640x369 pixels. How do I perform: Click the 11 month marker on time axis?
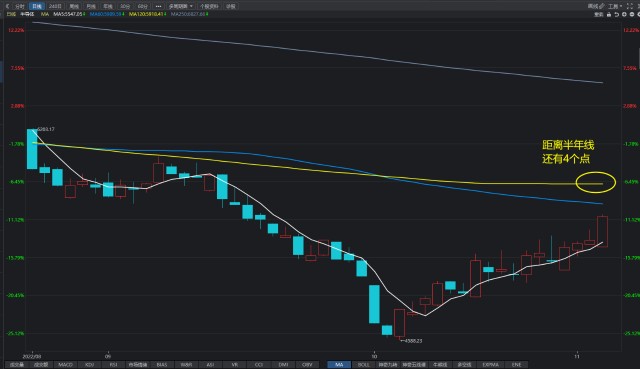(x=576, y=356)
